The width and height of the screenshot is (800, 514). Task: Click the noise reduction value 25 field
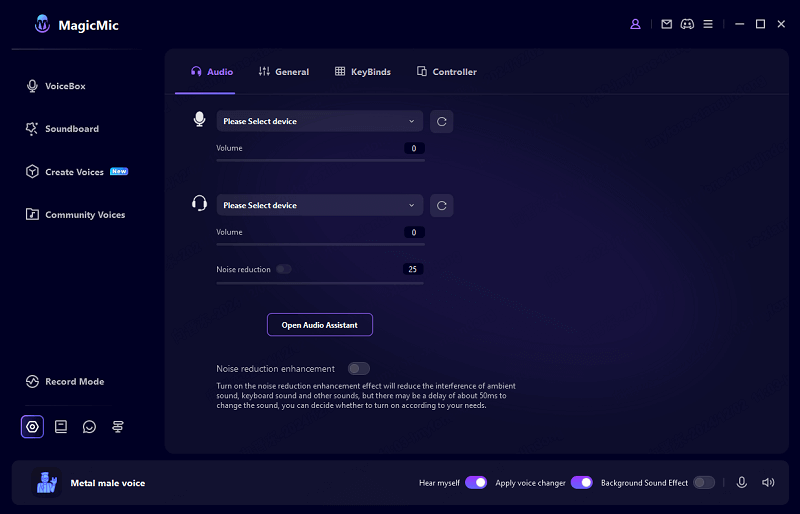413,269
